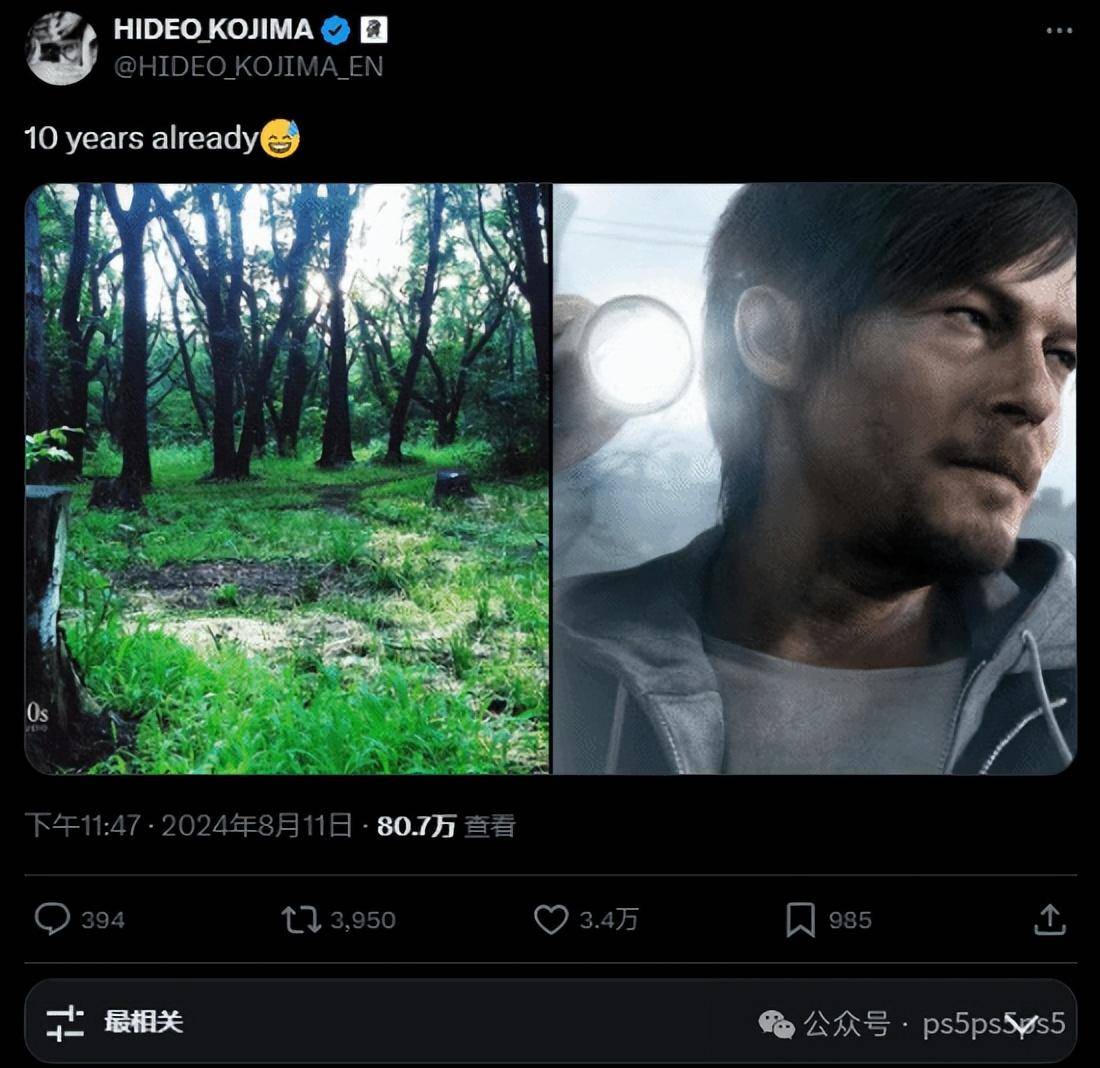Screen dimensions: 1100x1068
Task: Click the affiliation badge beside the verified checkmark
Action: (x=373, y=30)
